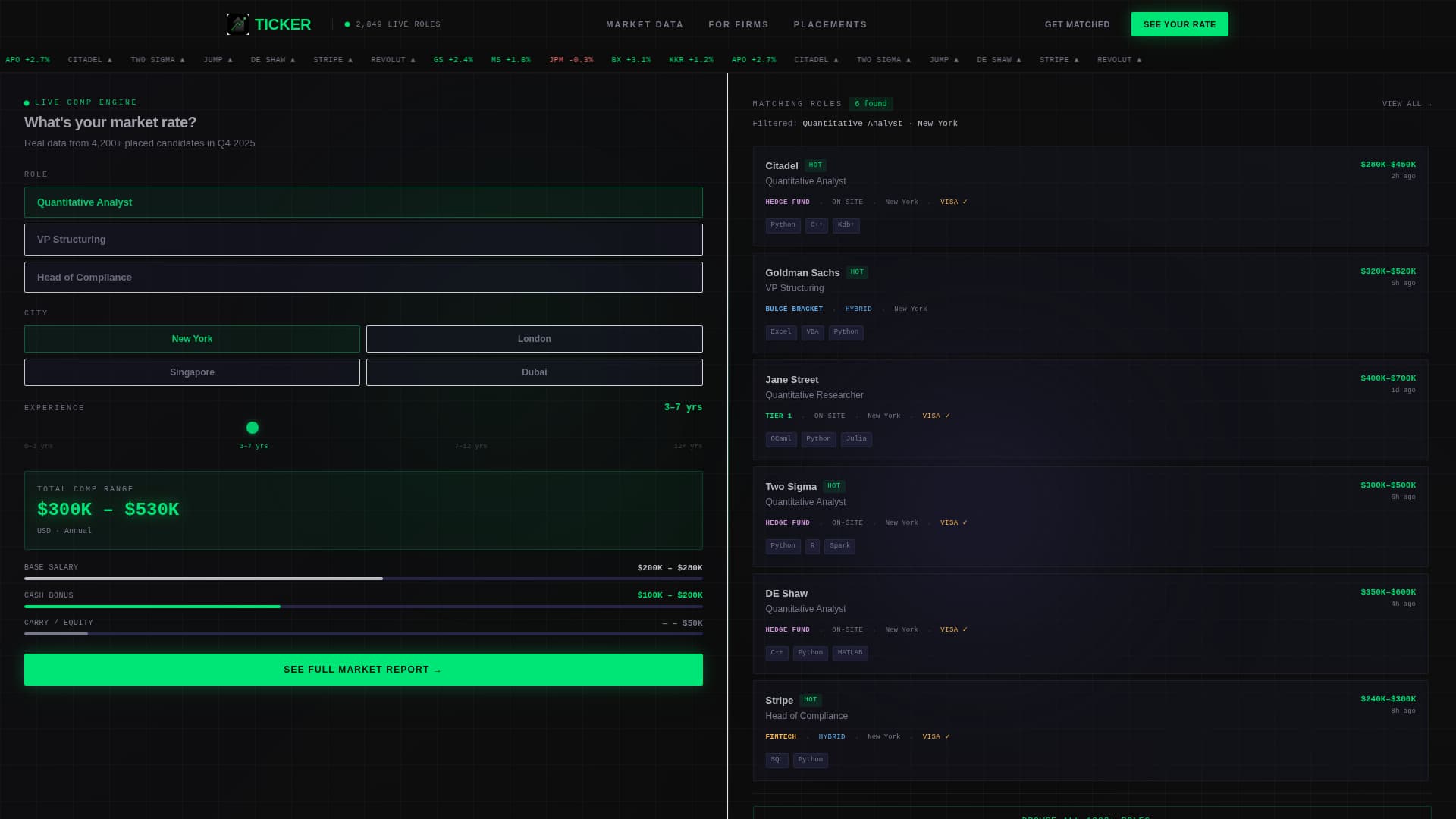The height and width of the screenshot is (819, 1456).
Task: Click the $350K–$600K salary on DE Shaw
Action: coord(1388,592)
